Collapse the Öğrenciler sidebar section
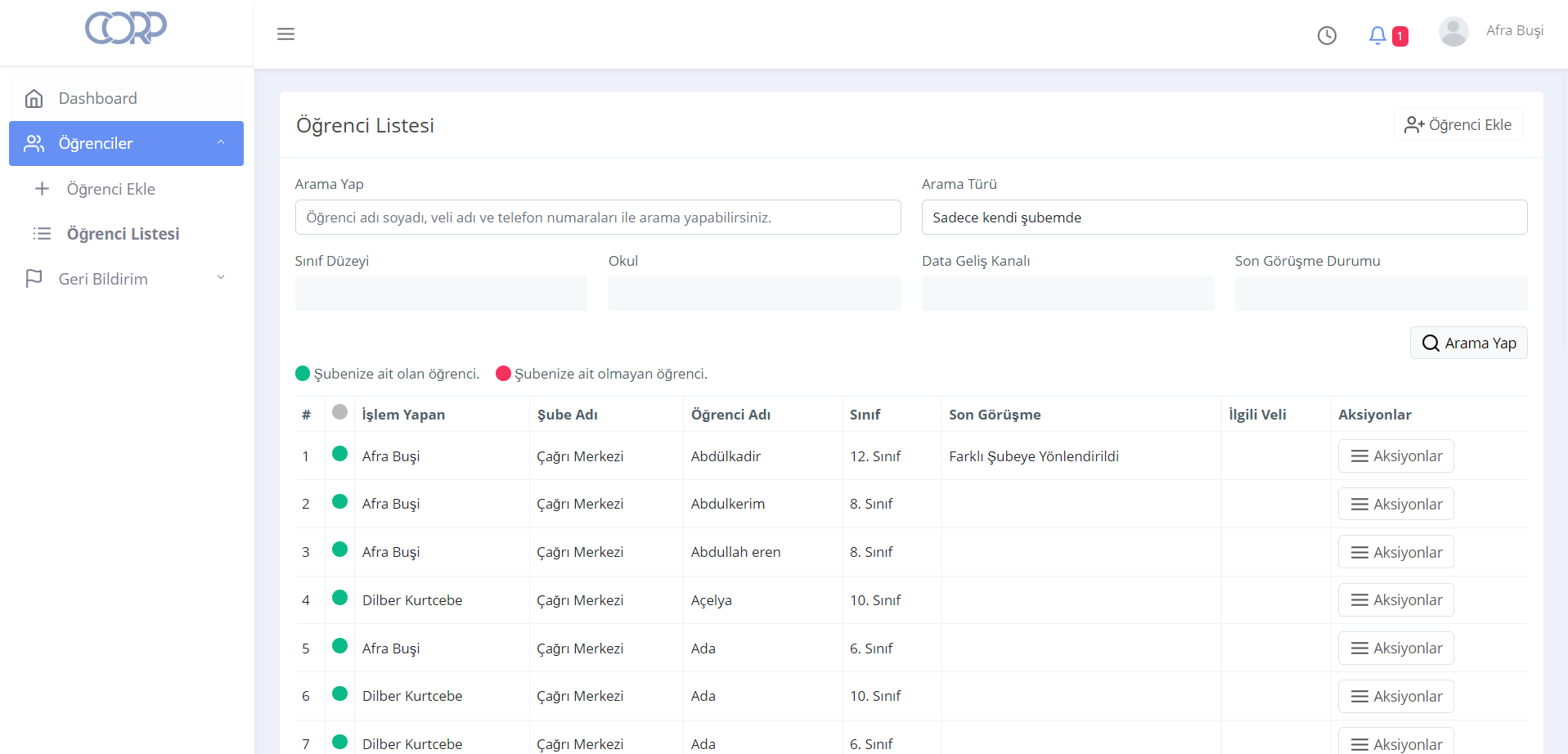This screenshot has width=1568, height=754. (x=220, y=143)
